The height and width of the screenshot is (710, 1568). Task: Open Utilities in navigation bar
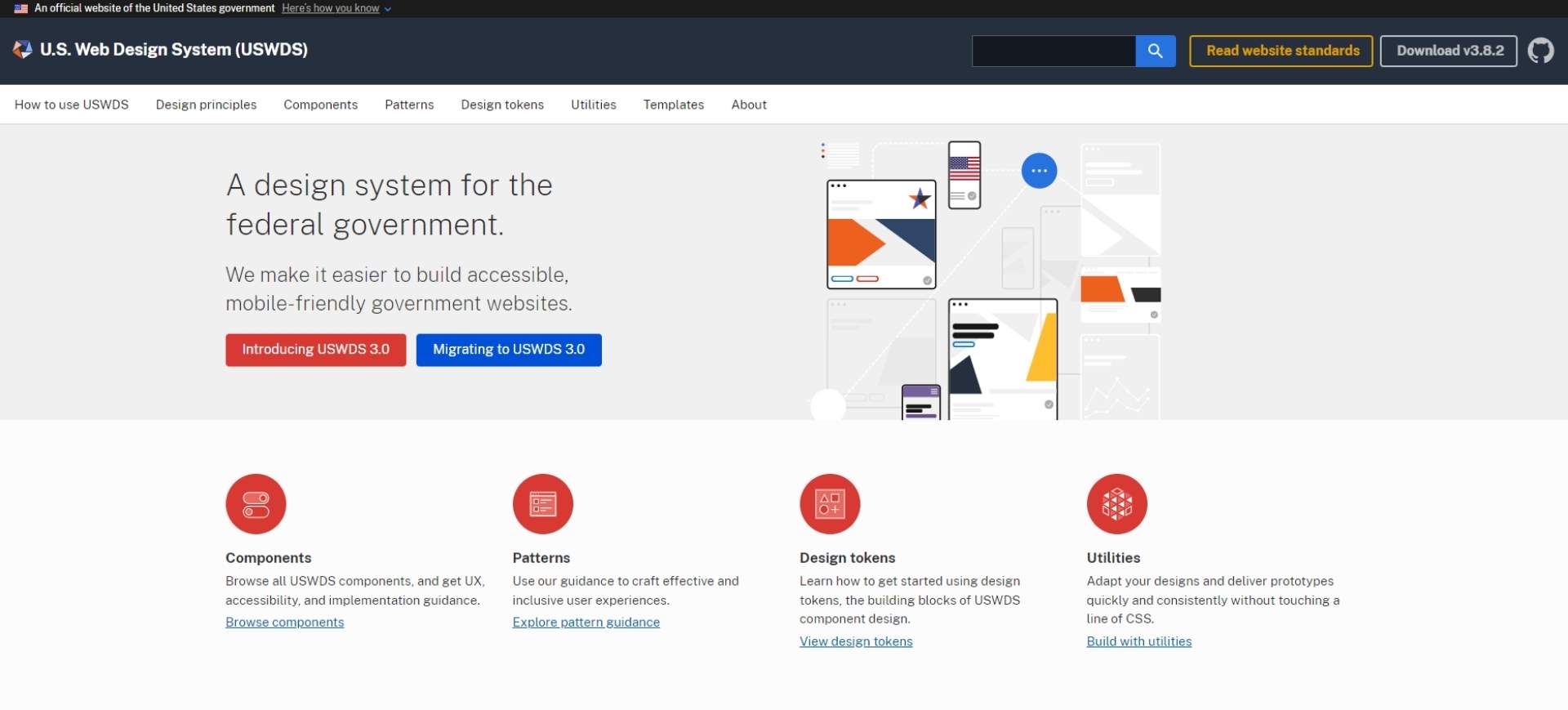(594, 105)
